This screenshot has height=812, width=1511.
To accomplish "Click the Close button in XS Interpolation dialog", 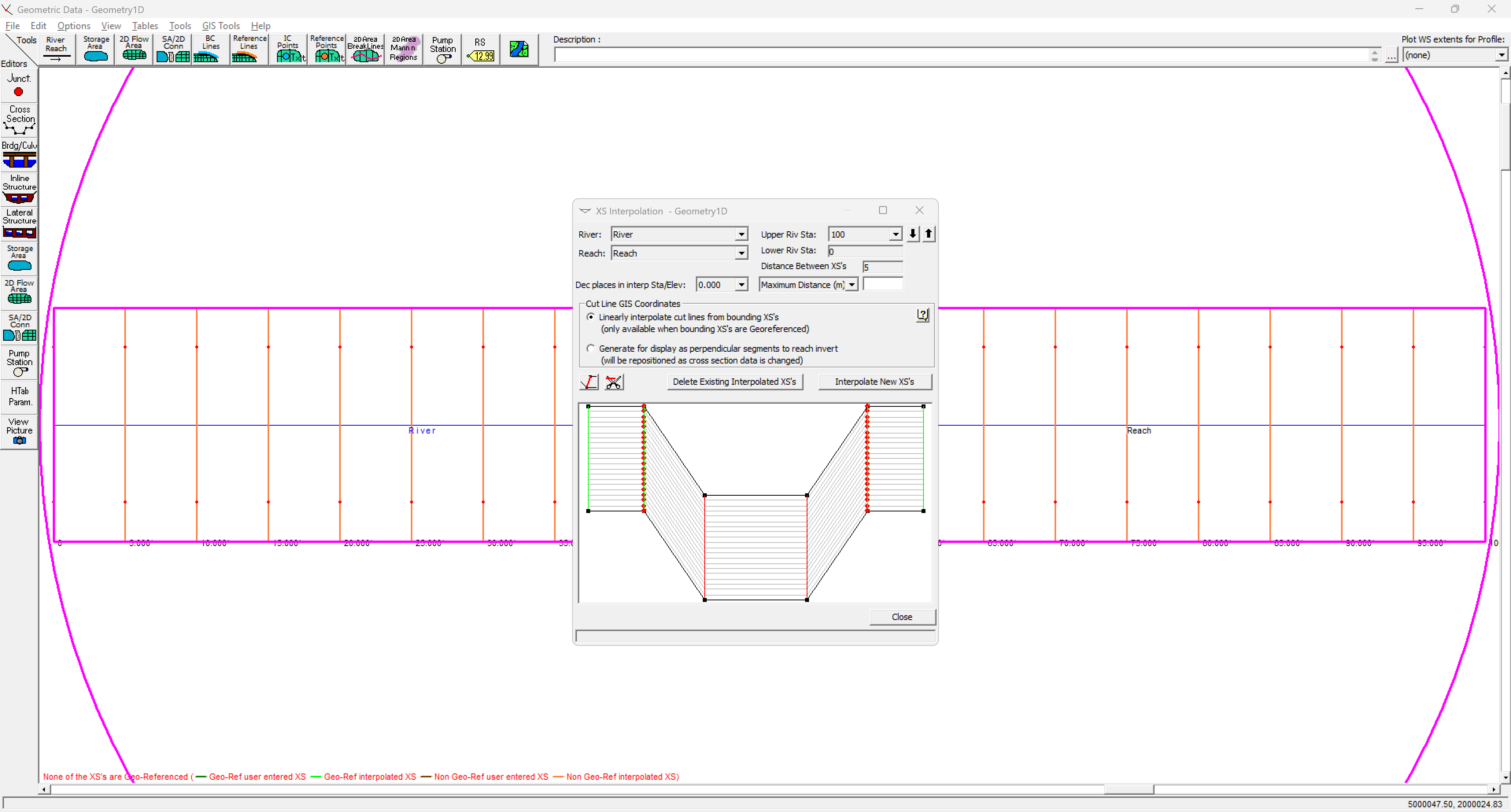I will 901,617.
